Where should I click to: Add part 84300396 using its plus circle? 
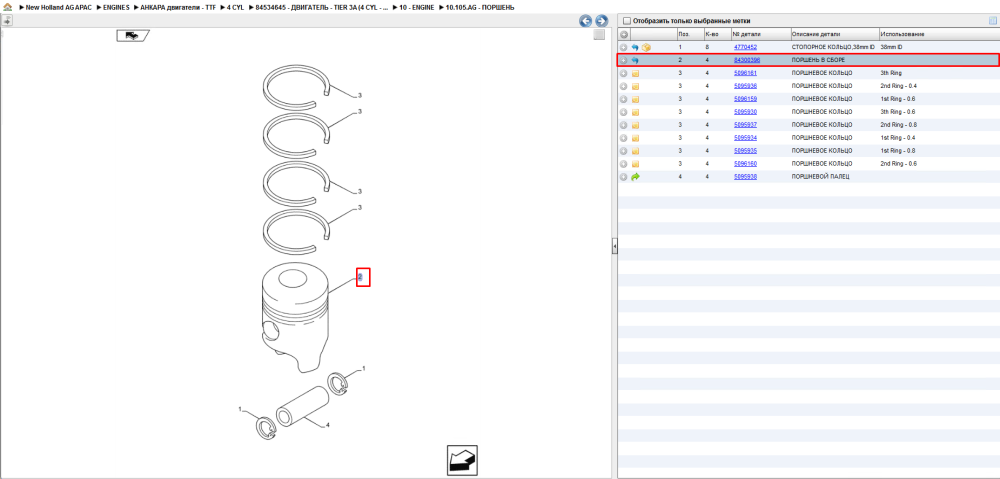coord(624,60)
